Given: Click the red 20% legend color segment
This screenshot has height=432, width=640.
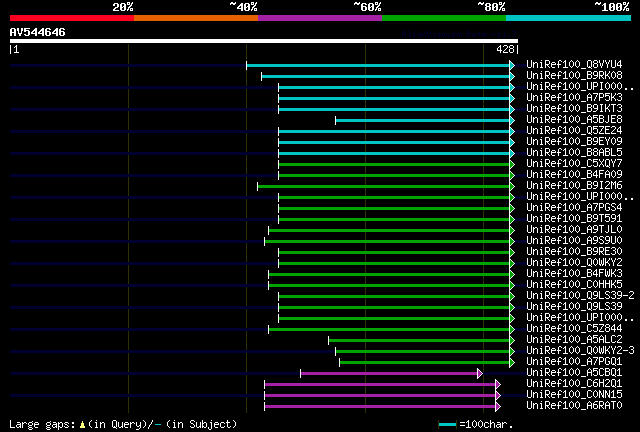Looking at the screenshot, I should click(72, 18).
